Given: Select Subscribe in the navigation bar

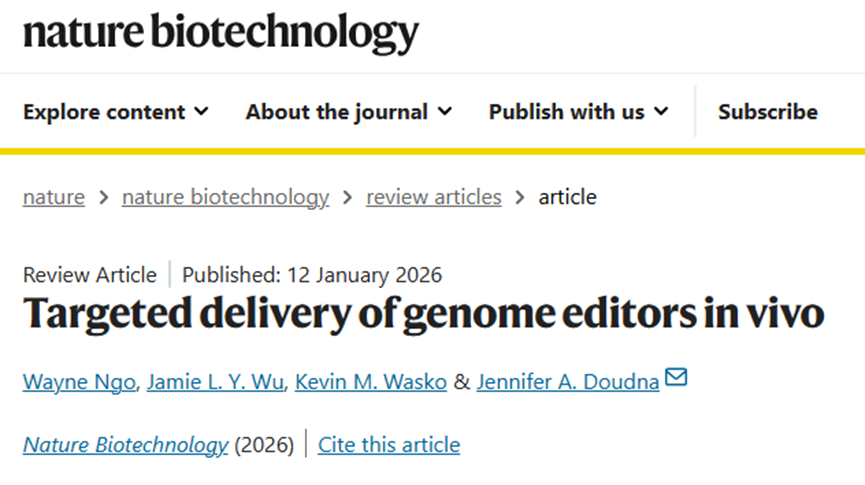Looking at the screenshot, I should coord(768,112).
